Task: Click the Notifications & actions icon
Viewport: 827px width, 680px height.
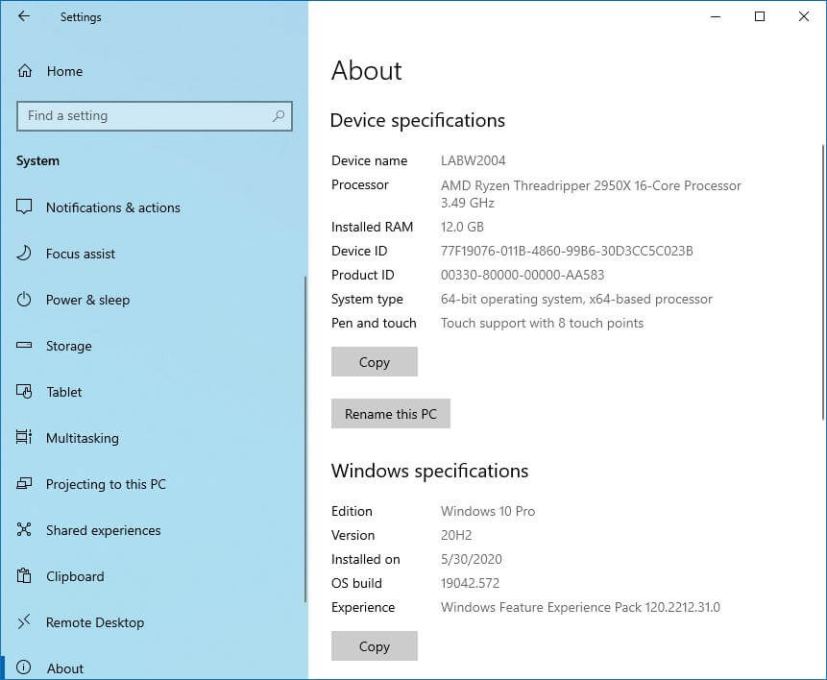Action: [x=24, y=207]
